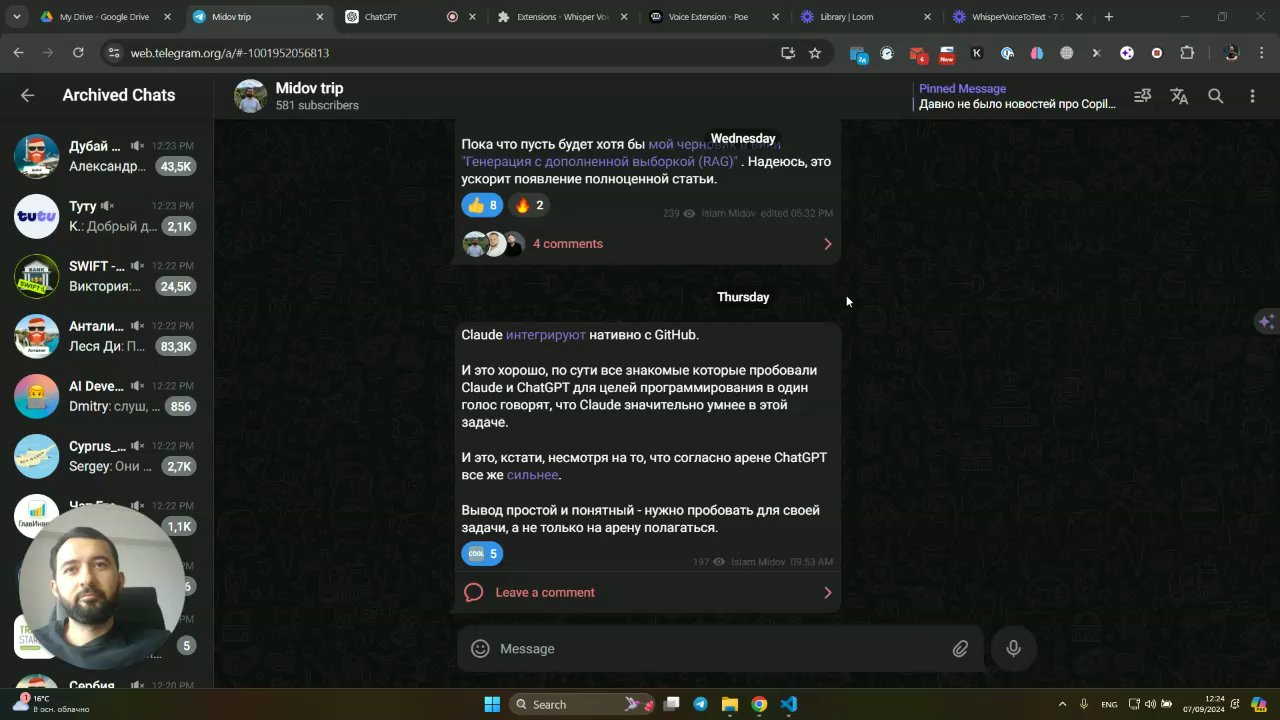Open the Pinned Message banner
This screenshot has width=1280, height=720.
1017,96
